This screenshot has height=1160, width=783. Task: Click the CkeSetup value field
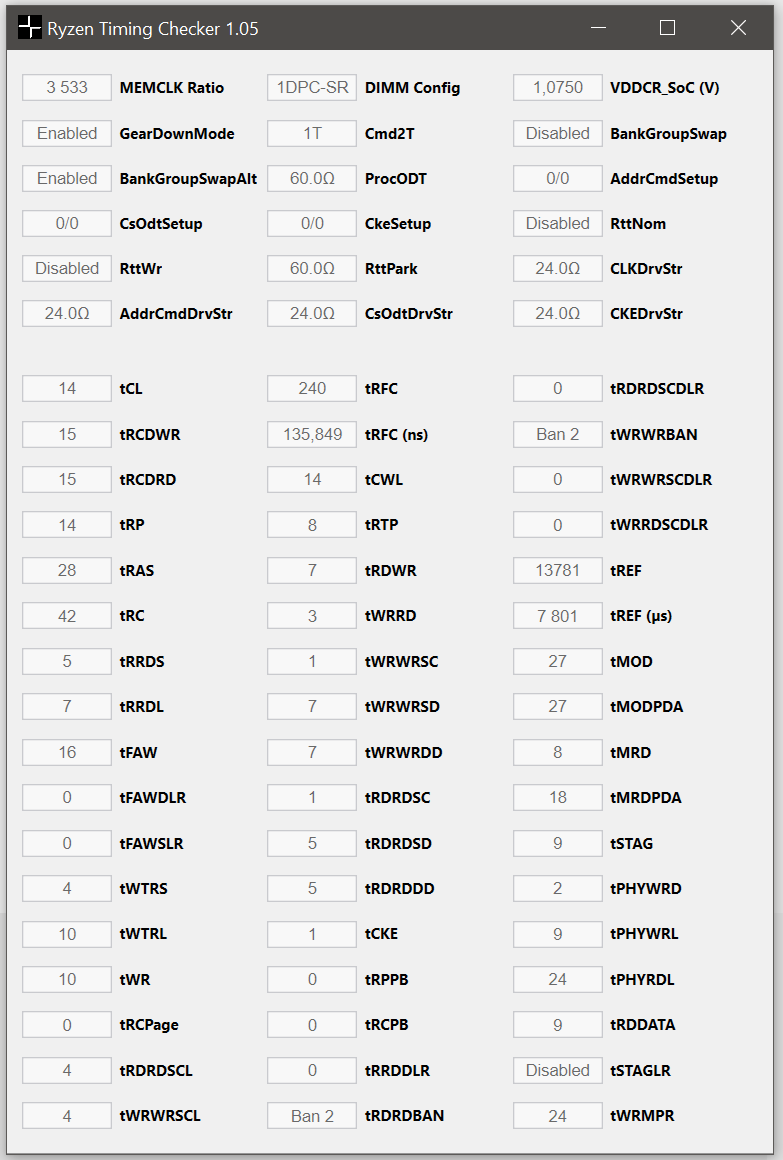tap(312, 223)
